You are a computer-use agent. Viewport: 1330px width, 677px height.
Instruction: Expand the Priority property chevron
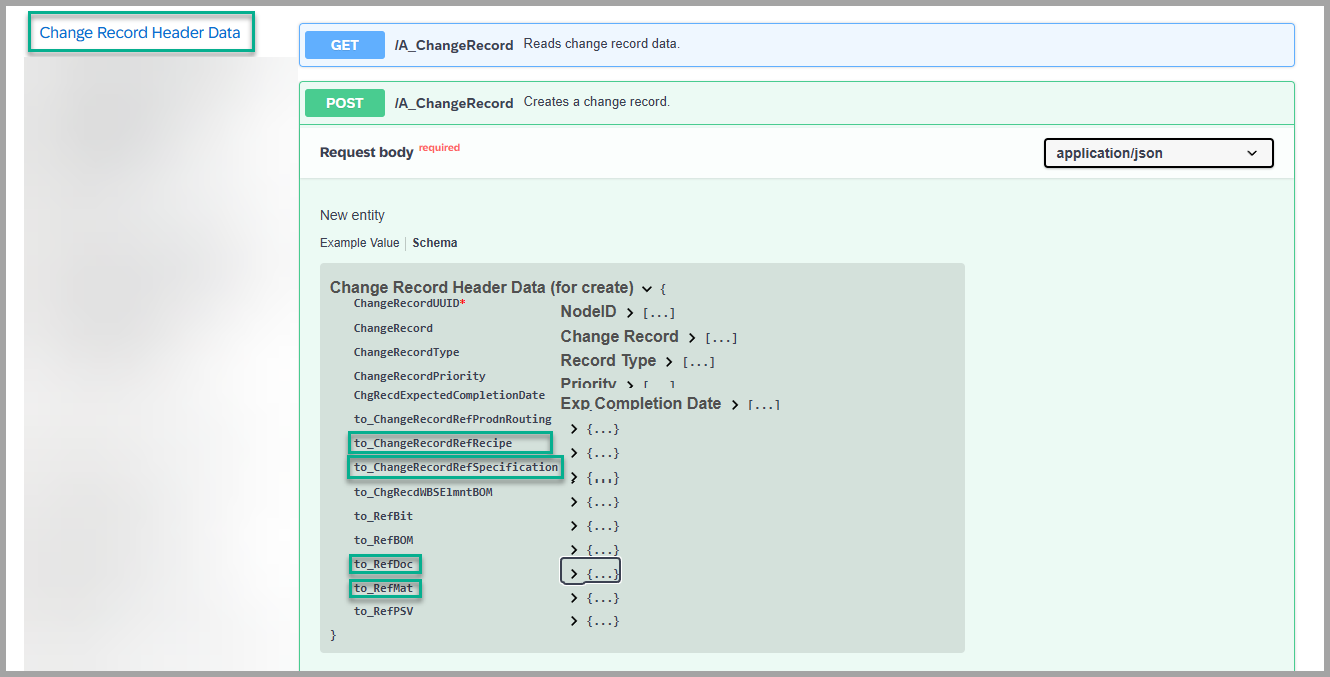pos(630,385)
